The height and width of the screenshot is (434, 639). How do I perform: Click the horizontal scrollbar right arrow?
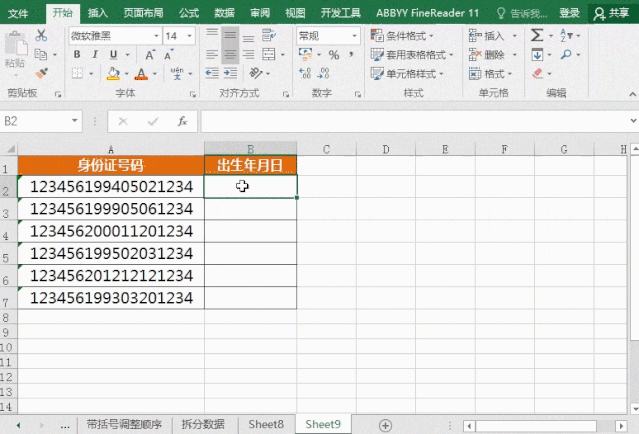pos(621,426)
